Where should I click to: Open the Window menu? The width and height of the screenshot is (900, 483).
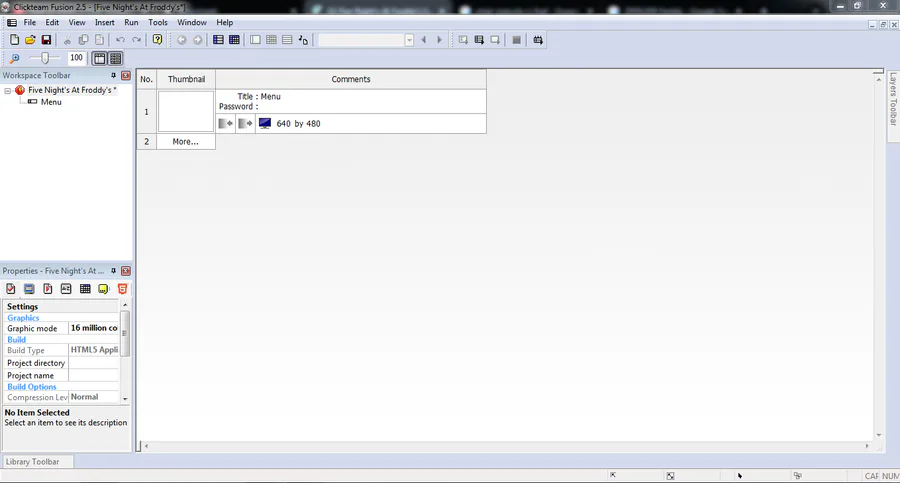[x=192, y=22]
